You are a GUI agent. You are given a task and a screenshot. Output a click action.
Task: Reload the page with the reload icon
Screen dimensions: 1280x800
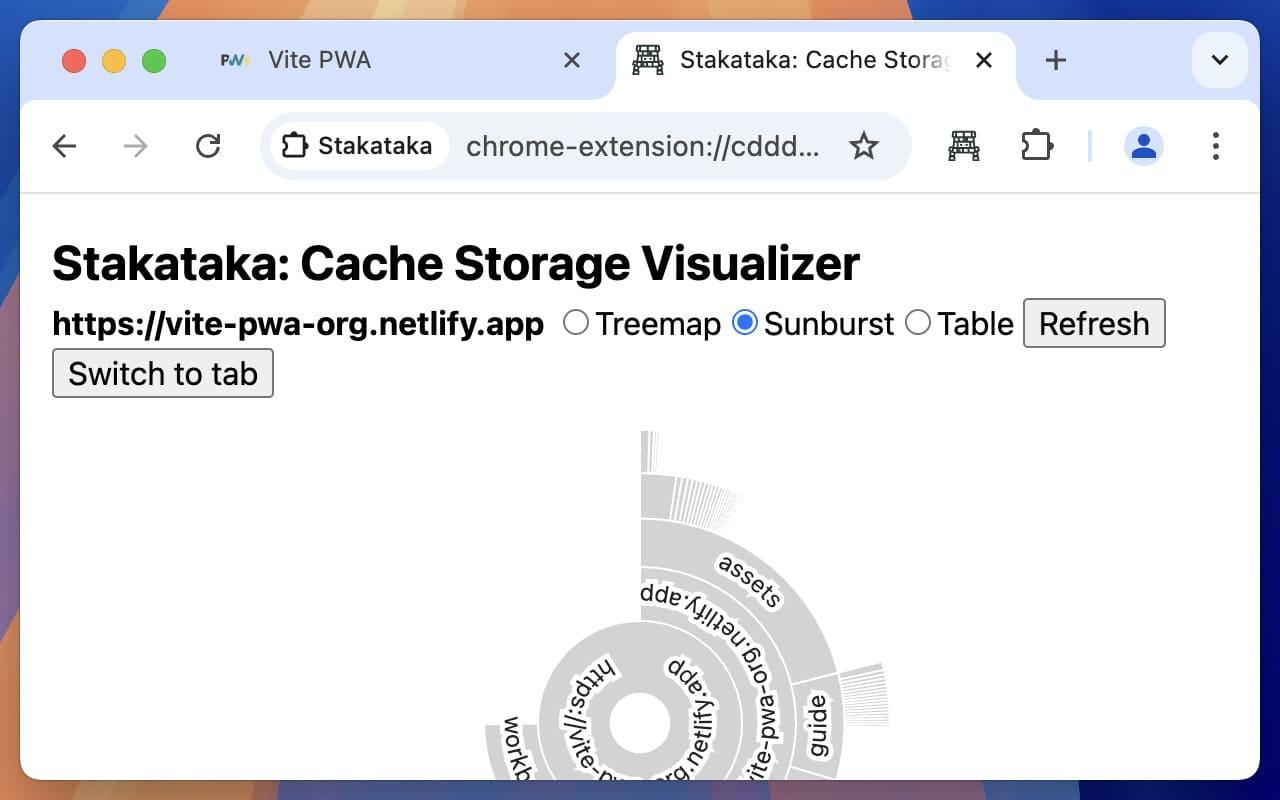coord(208,147)
